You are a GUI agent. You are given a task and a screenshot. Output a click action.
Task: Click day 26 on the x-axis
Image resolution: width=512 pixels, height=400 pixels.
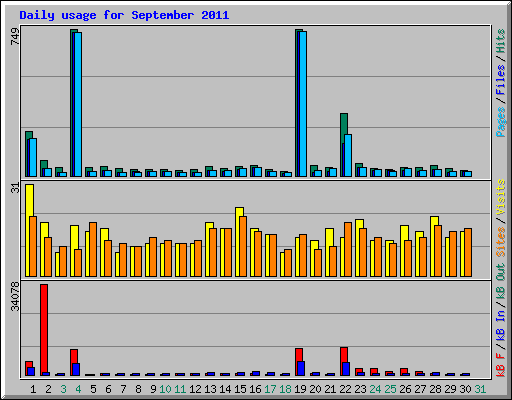405,389
